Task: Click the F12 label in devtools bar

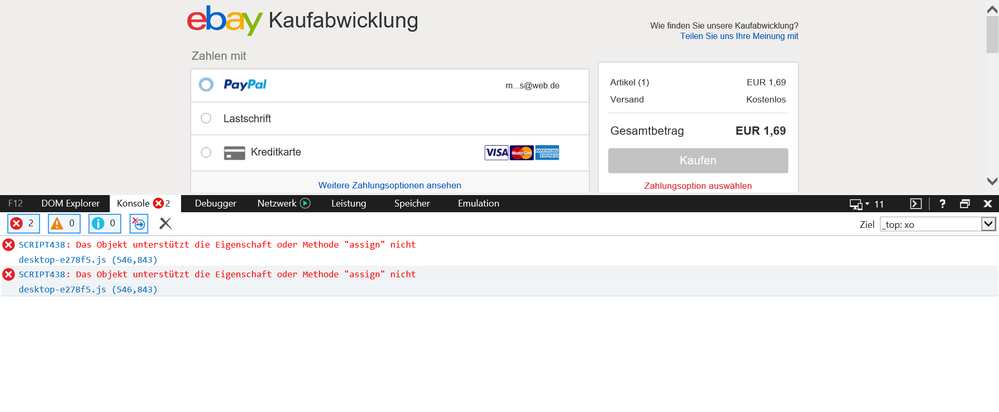Action: (x=16, y=204)
